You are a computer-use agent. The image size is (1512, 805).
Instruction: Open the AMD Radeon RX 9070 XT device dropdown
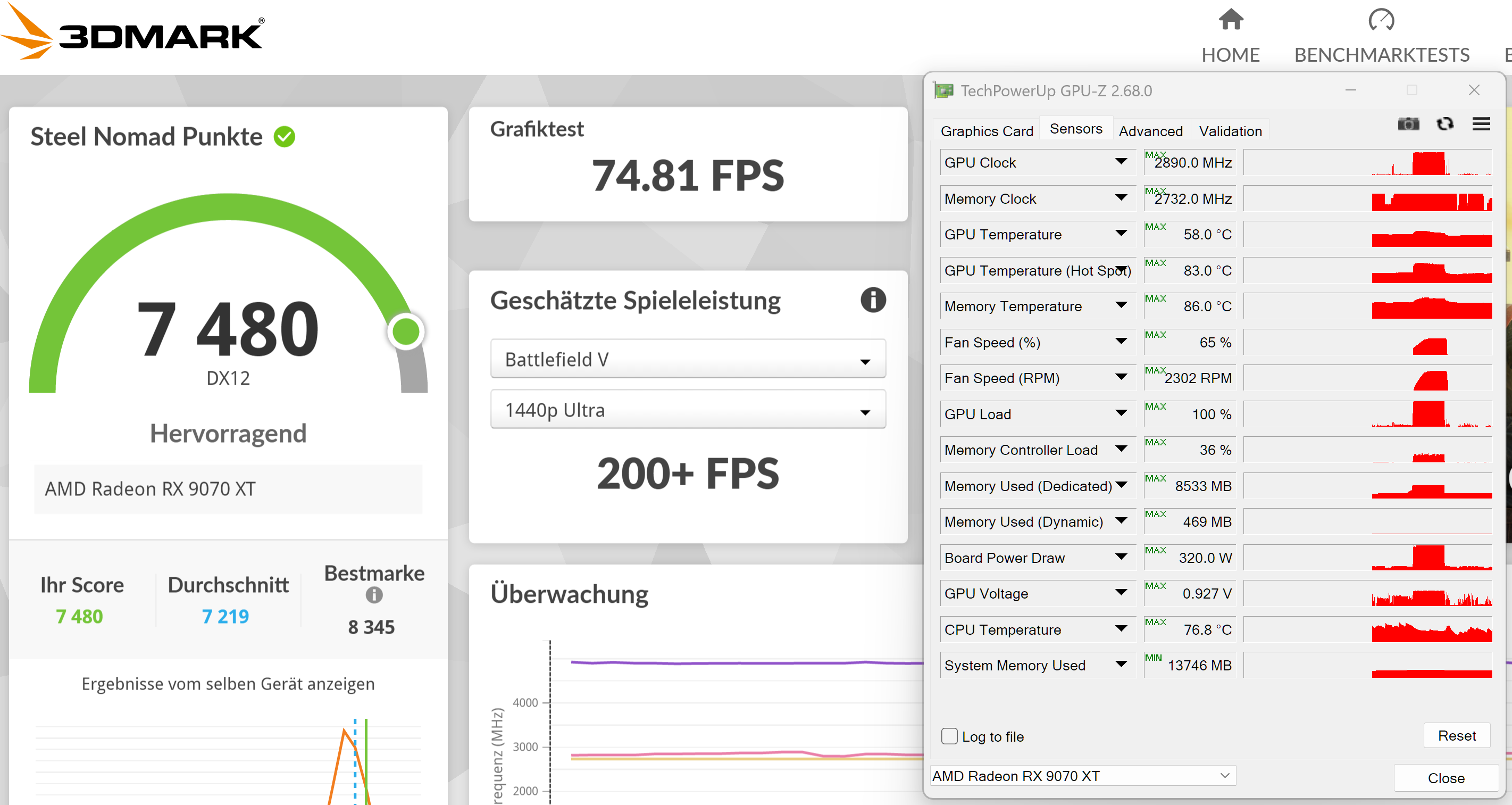point(1082,776)
